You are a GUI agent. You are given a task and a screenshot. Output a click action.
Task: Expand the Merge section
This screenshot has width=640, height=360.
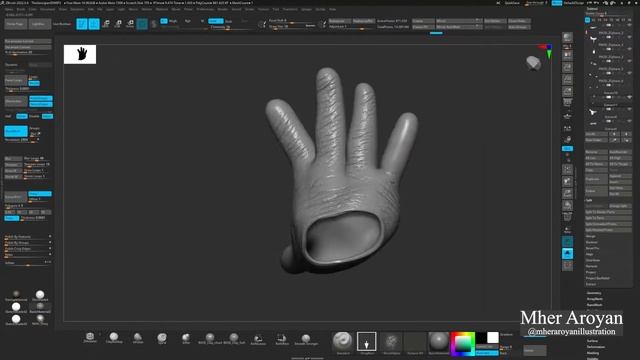point(591,236)
